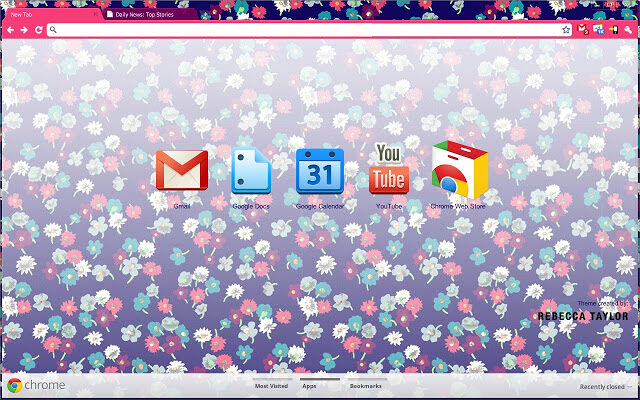Click the Chrome Web Store label text
640x400 pixels.
click(458, 206)
